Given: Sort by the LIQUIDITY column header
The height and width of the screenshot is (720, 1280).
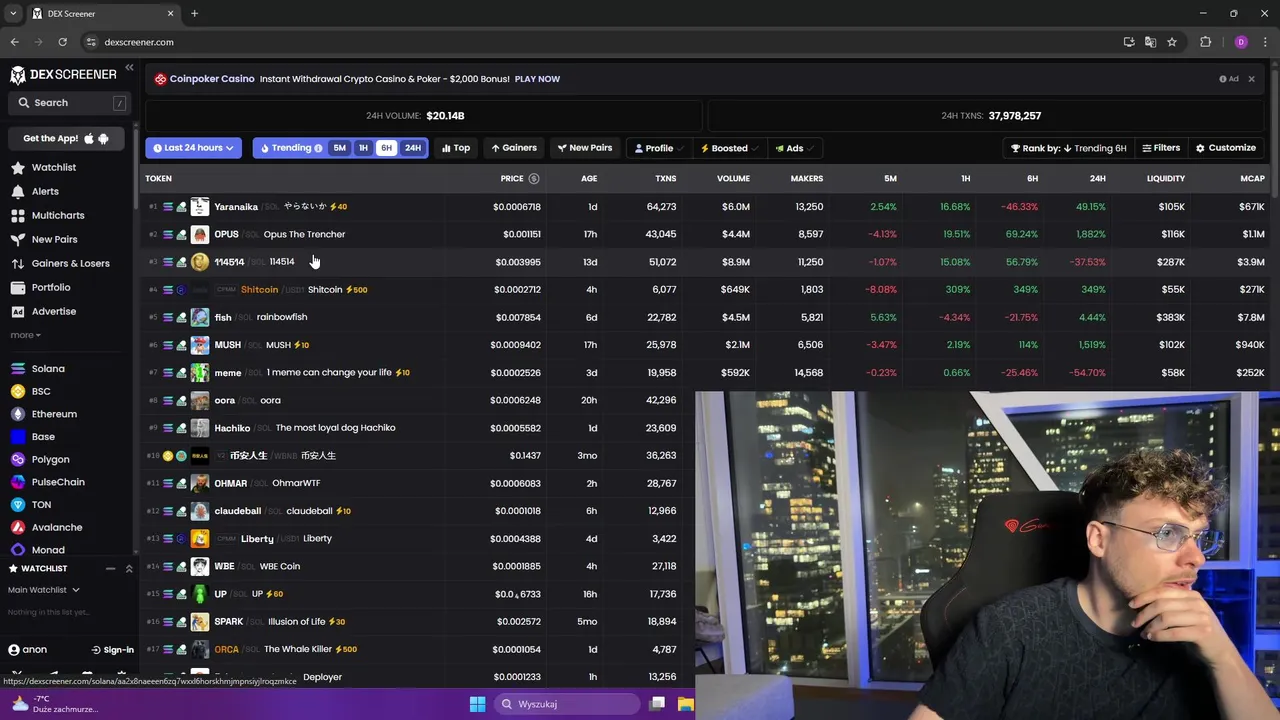Looking at the screenshot, I should pos(1165,178).
